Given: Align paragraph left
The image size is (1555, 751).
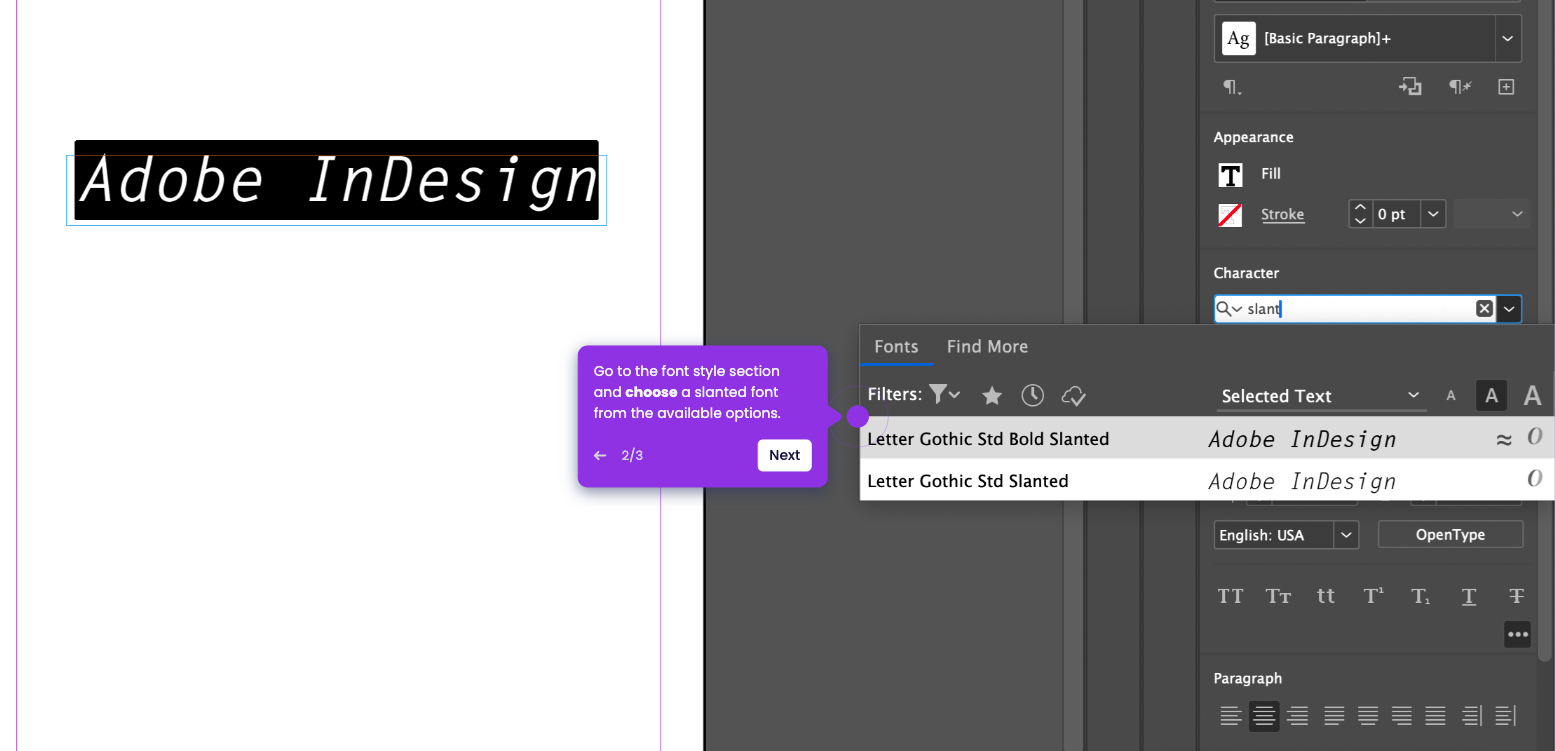Looking at the screenshot, I should pos(1230,716).
